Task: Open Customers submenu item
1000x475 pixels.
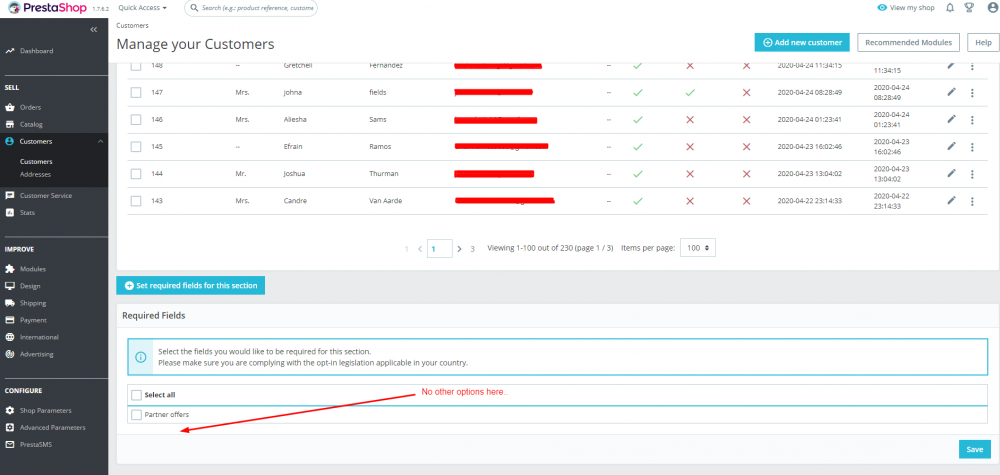Action: click(x=36, y=161)
